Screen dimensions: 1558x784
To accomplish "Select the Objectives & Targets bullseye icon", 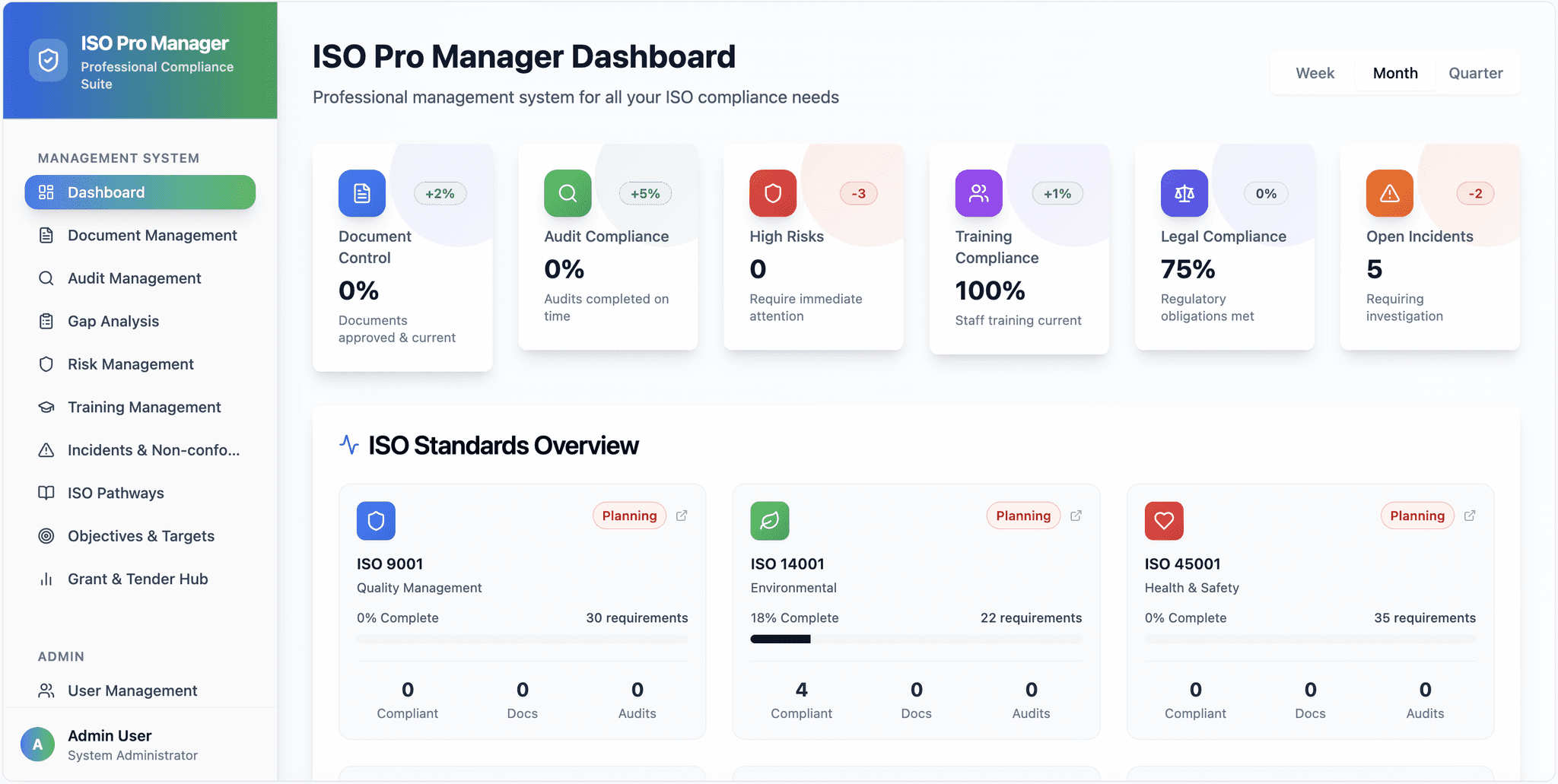I will coord(47,535).
